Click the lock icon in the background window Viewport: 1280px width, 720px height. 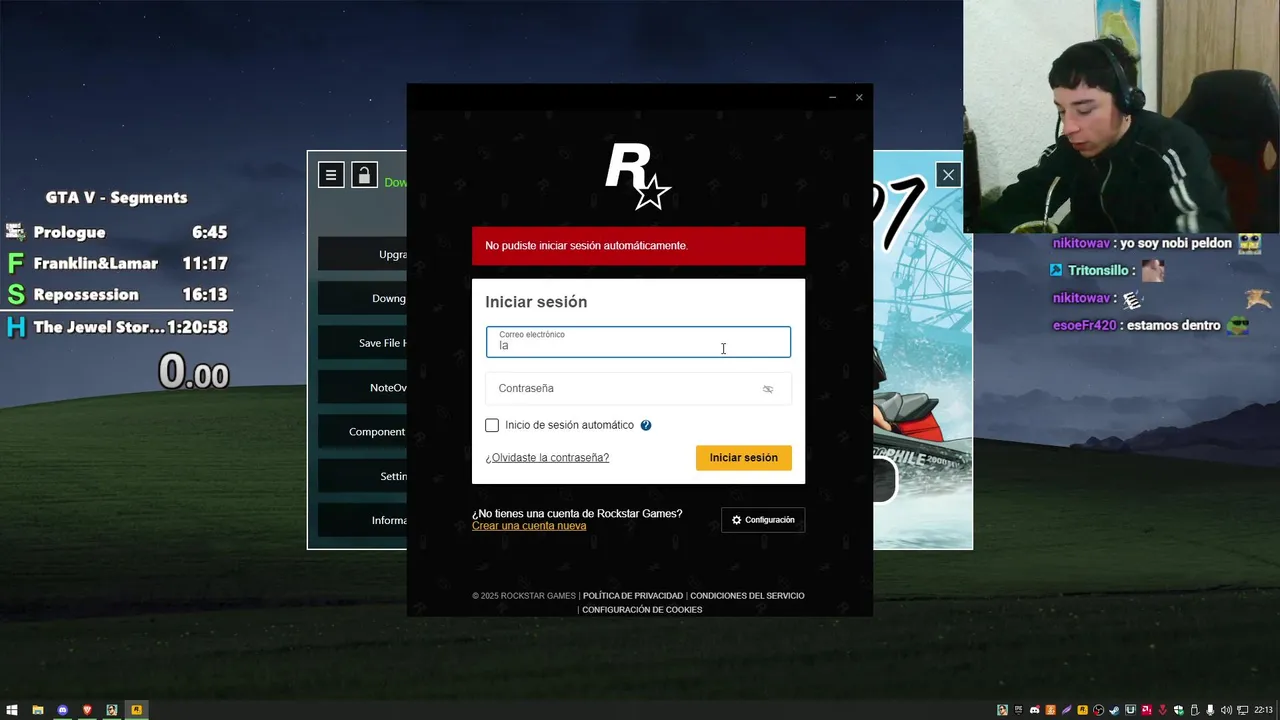pyautogui.click(x=364, y=175)
